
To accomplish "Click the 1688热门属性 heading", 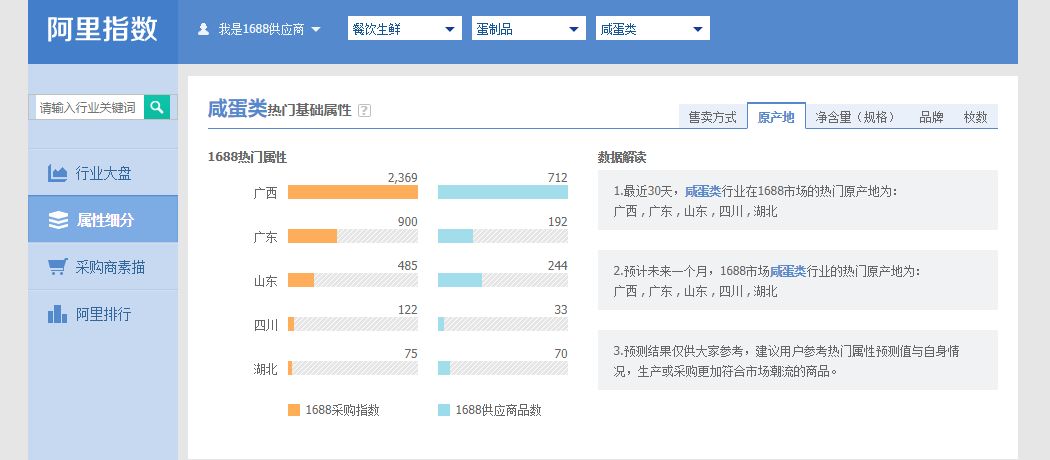I will coord(247,157).
